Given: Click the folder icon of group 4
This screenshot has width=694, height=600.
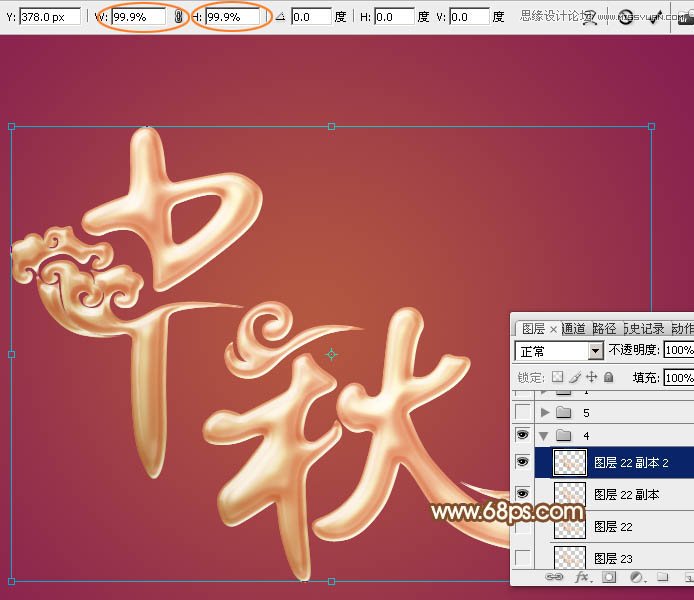Looking at the screenshot, I should click(563, 435).
